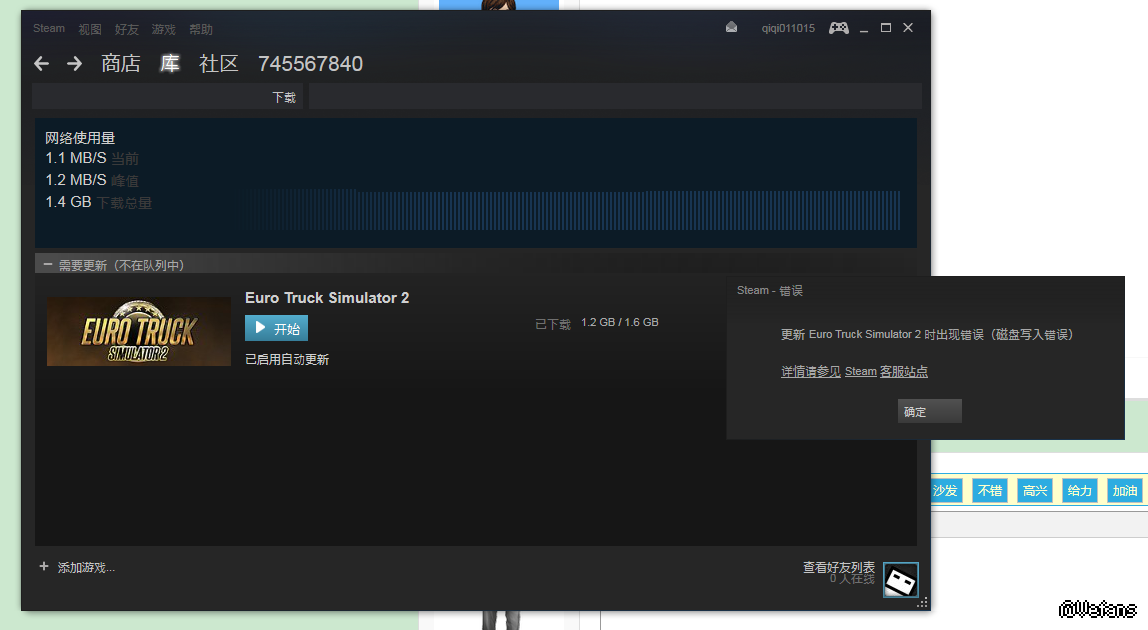Go back with the left arrow
This screenshot has height=630, width=1148.
42,64
